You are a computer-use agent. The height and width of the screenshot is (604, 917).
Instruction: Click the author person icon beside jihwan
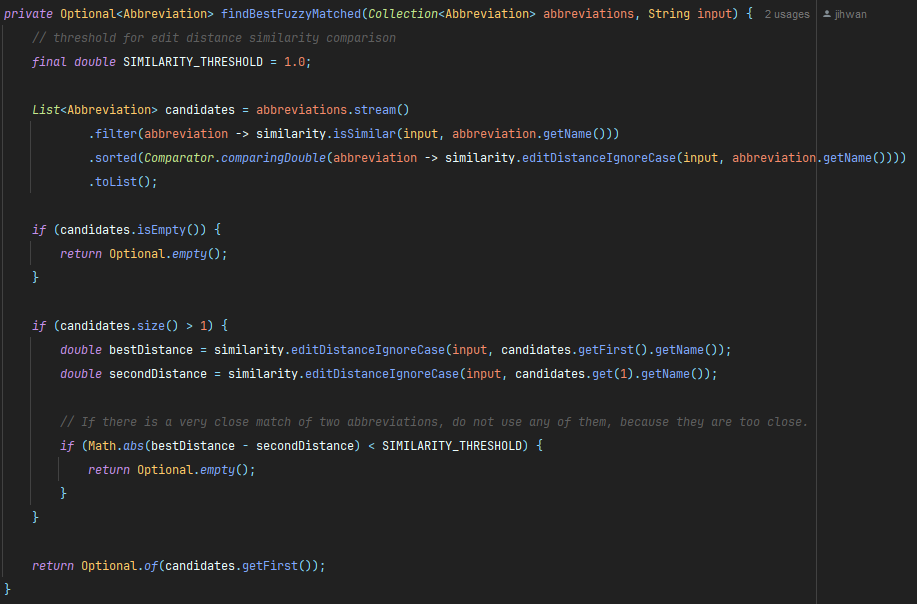[x=827, y=14]
